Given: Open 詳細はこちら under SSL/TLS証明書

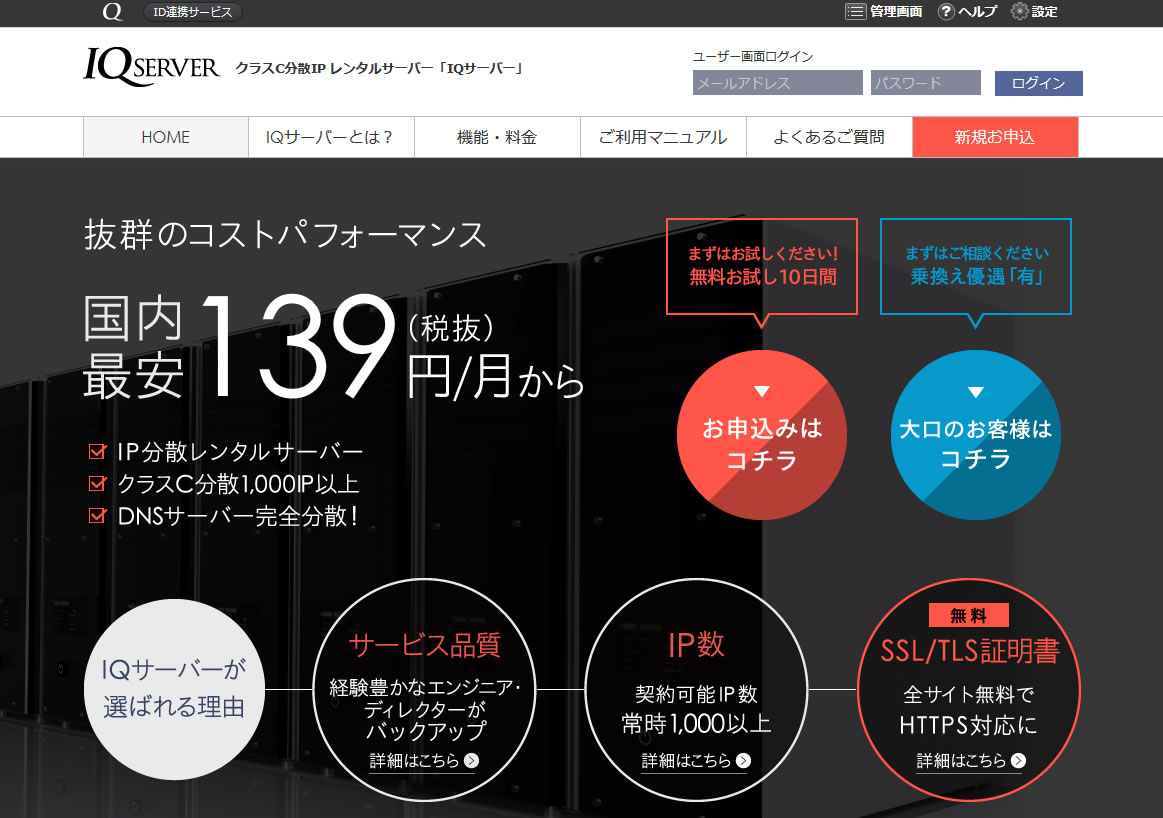Looking at the screenshot, I should click(x=971, y=761).
